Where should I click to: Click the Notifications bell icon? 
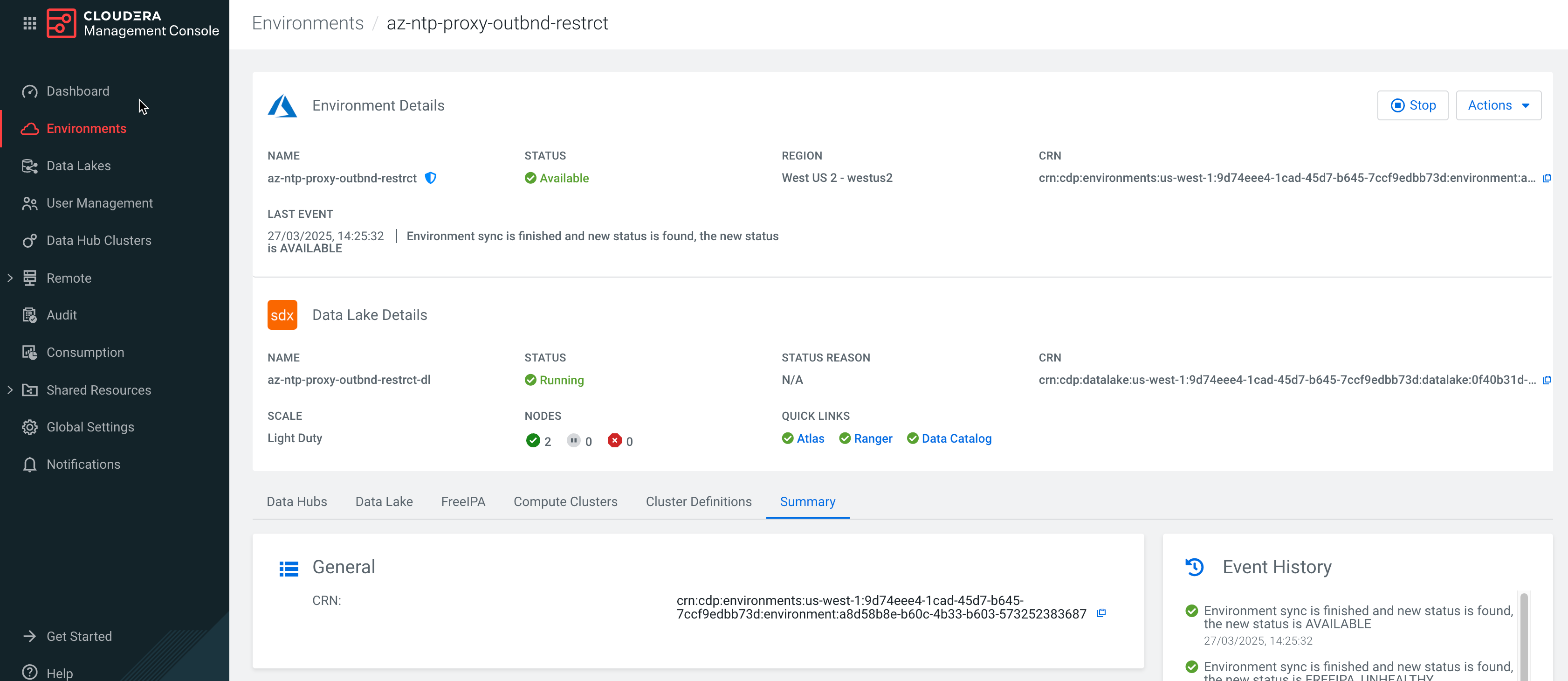pyautogui.click(x=29, y=465)
